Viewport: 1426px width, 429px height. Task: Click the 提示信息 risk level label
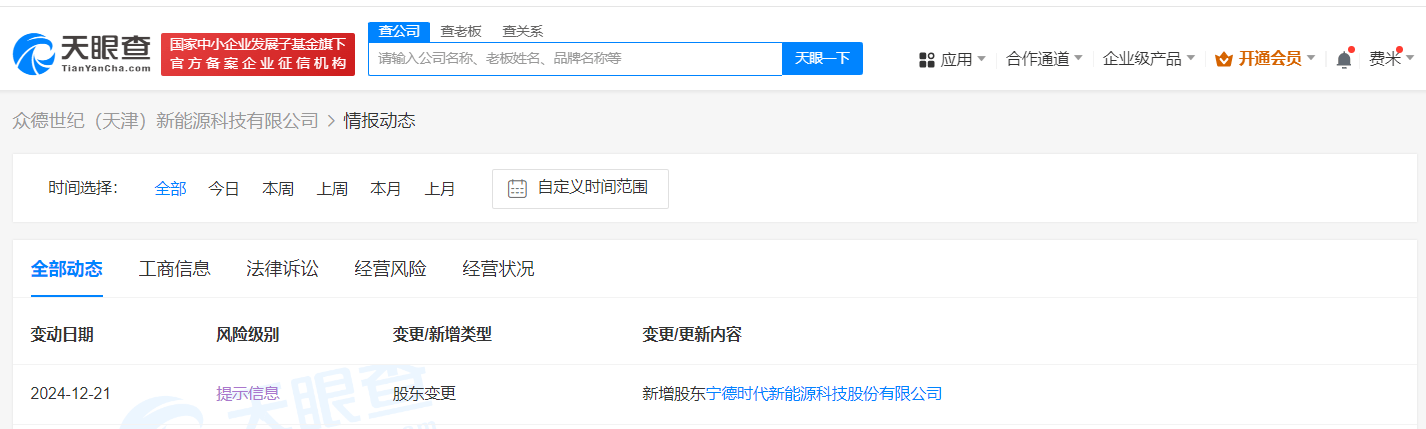(x=248, y=393)
